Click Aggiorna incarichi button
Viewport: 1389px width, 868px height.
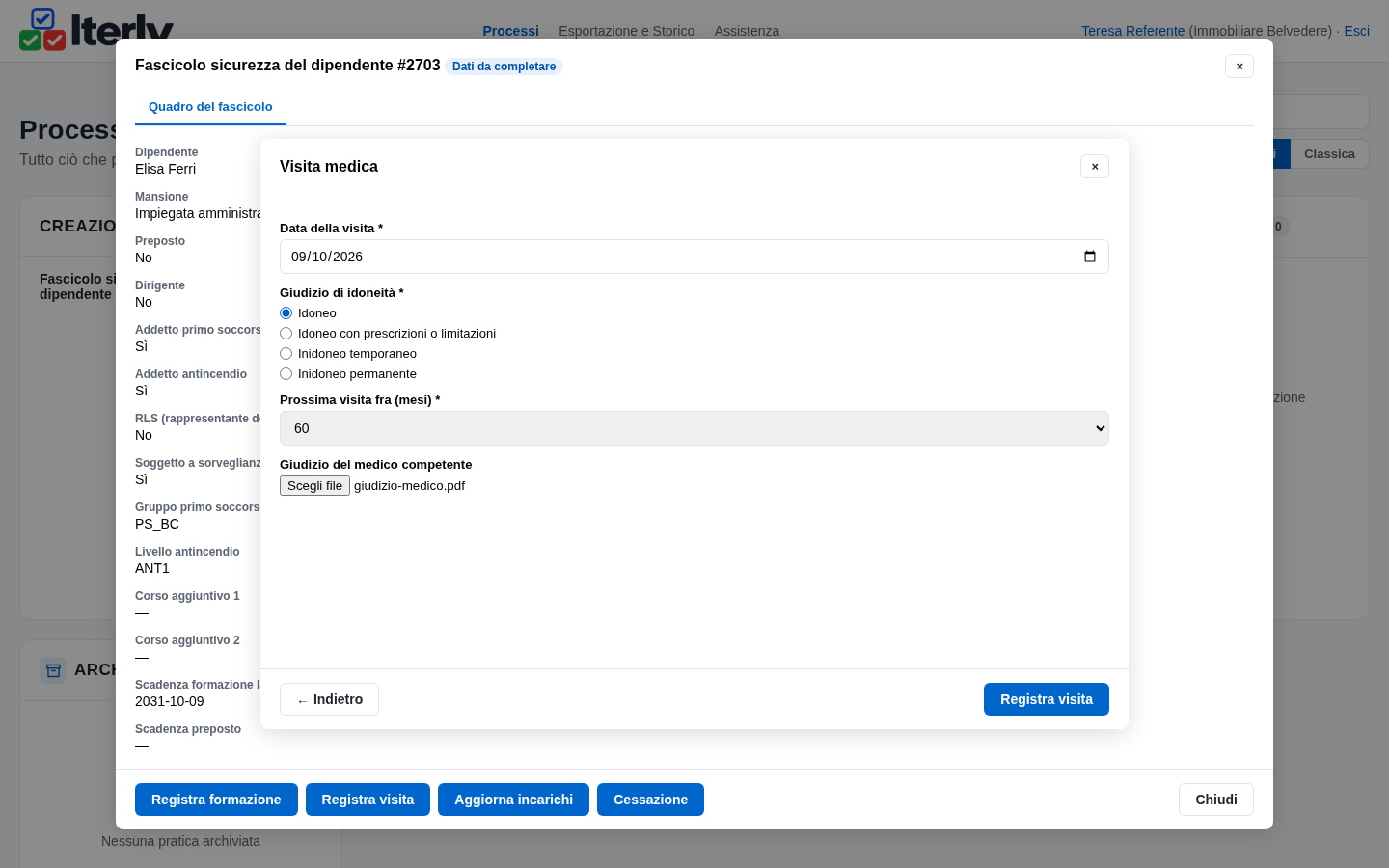pos(513,800)
